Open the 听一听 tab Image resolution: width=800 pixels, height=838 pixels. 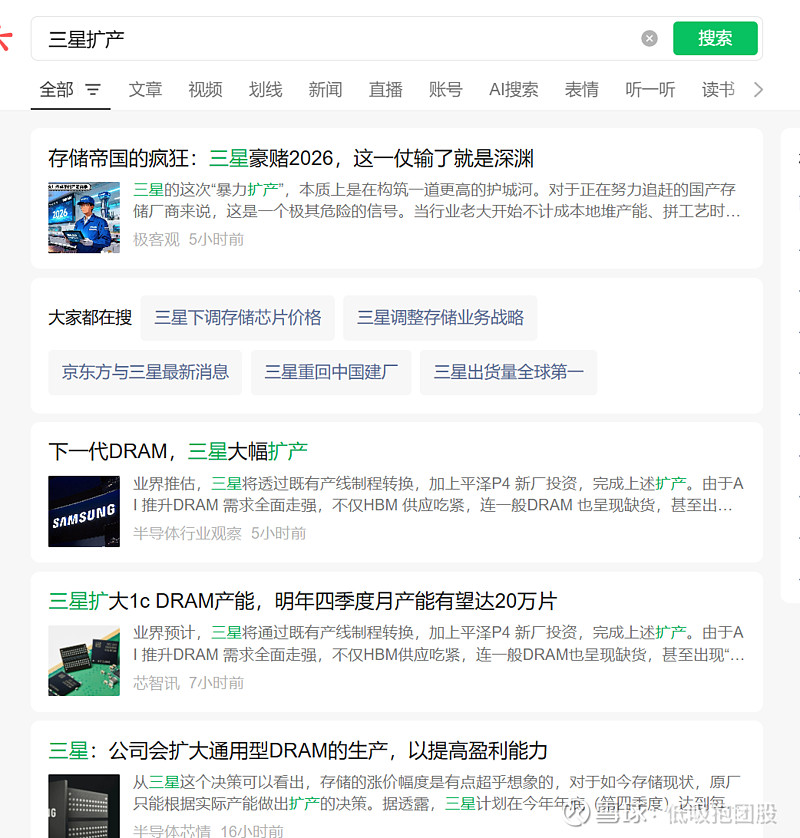pos(650,90)
